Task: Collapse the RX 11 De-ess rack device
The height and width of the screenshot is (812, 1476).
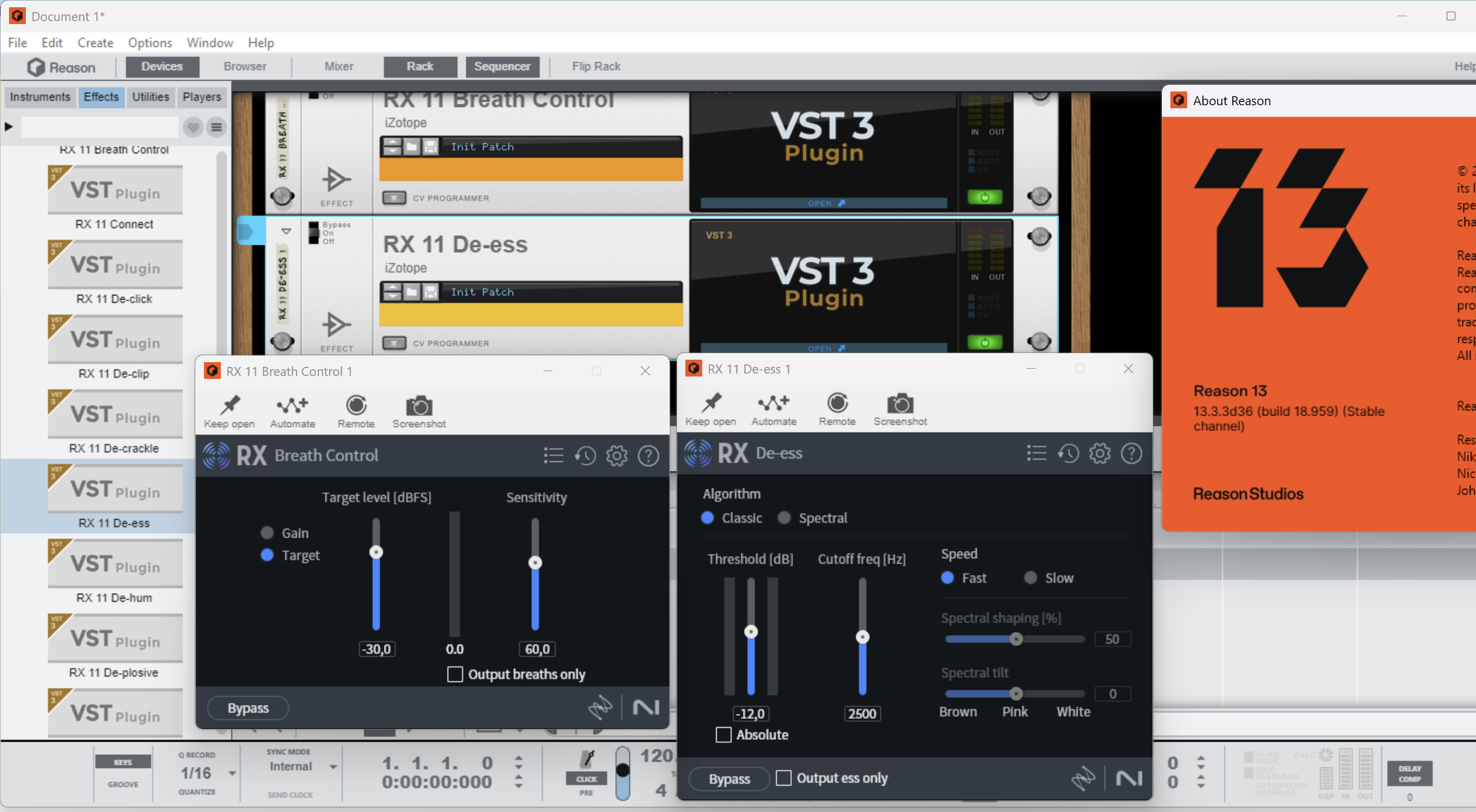Action: 286,231
